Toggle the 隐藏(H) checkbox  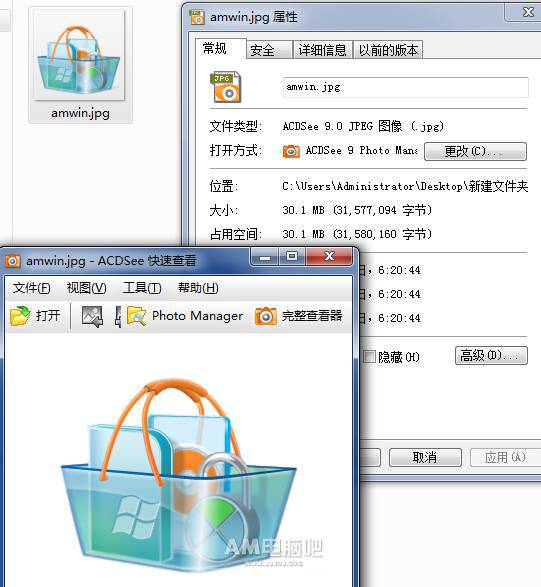point(369,356)
